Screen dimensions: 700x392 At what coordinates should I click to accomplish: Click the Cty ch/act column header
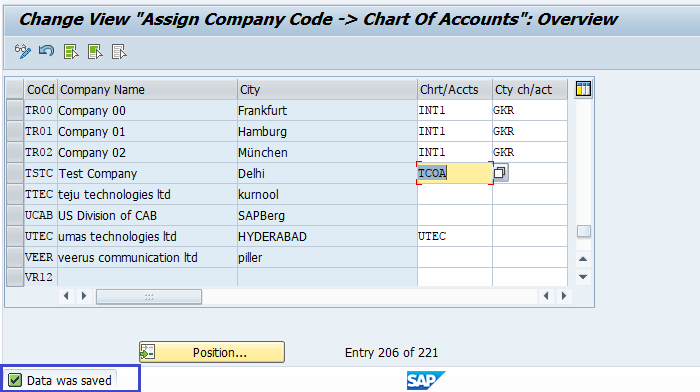pyautogui.click(x=530, y=89)
